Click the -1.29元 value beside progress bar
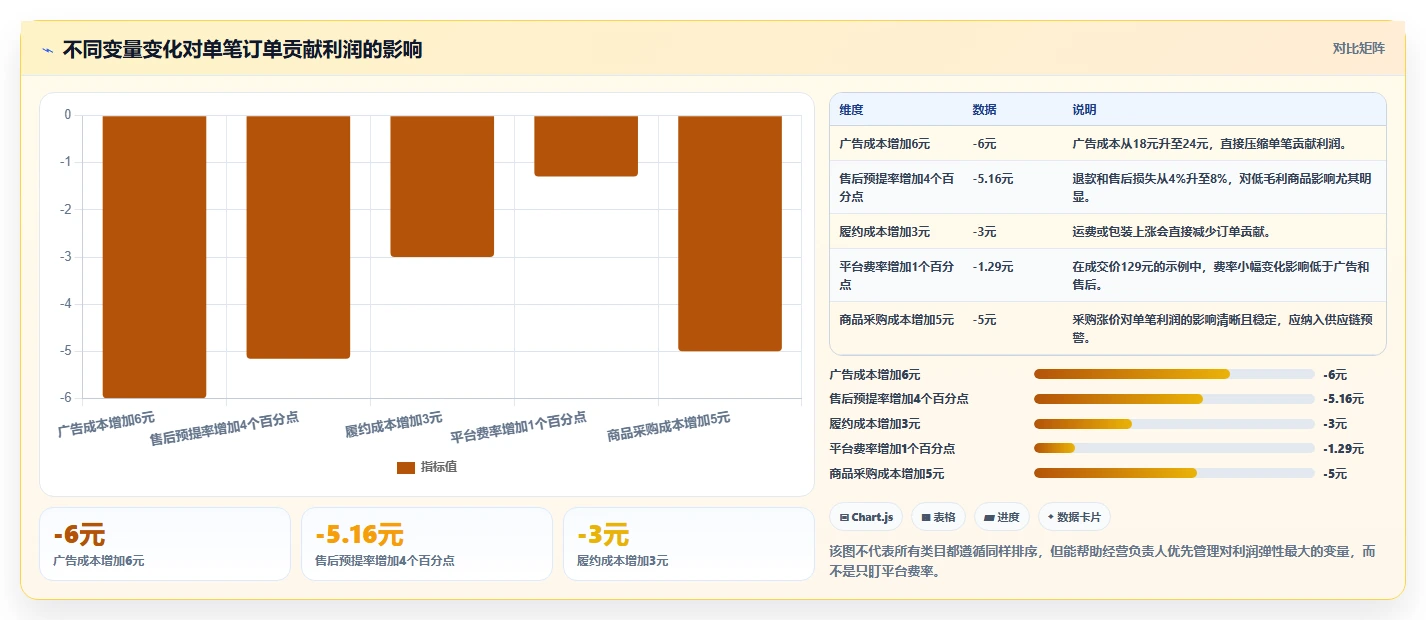 click(1342, 449)
